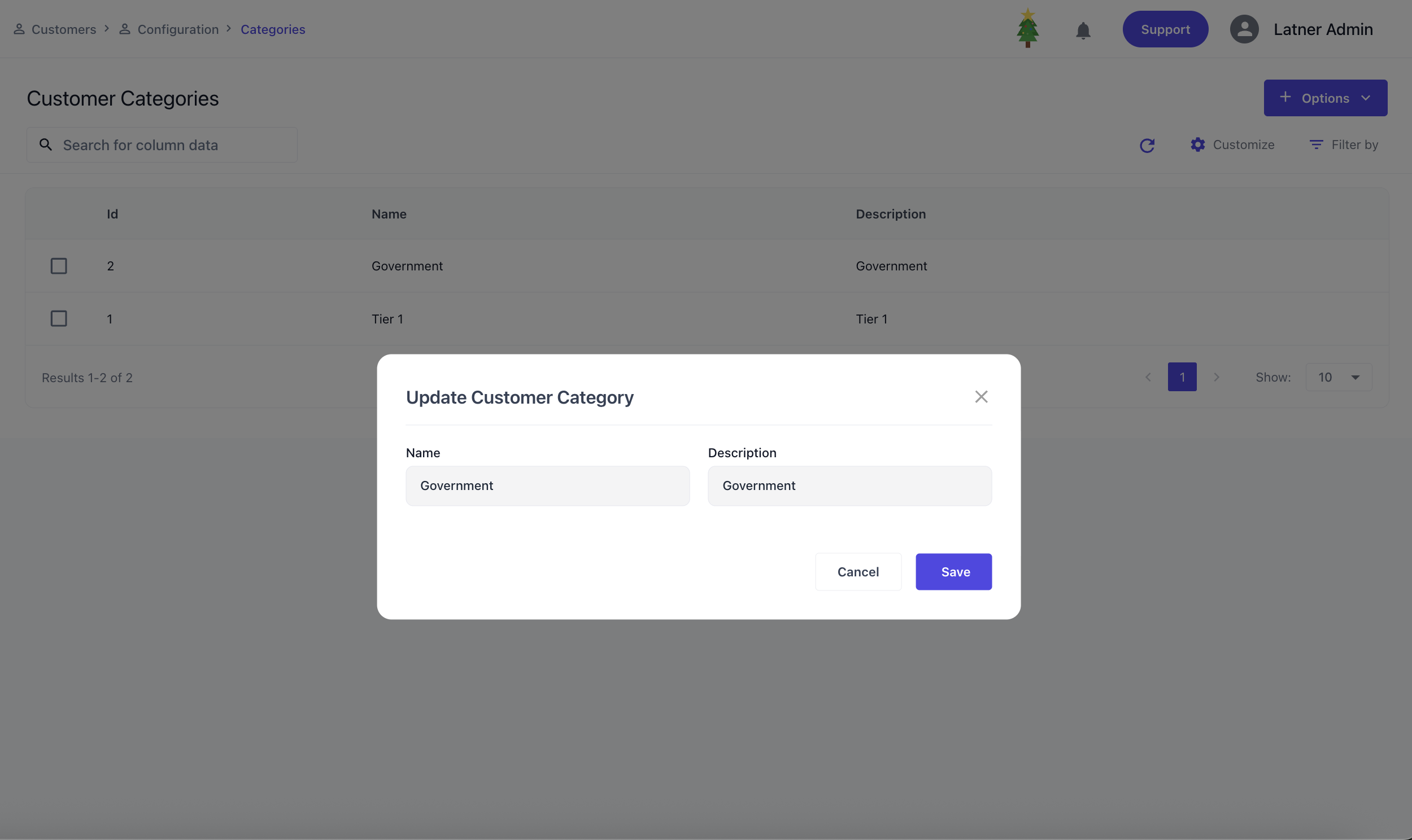This screenshot has height=840, width=1412.
Task: Click the Christmas tree icon
Action: click(1027, 28)
